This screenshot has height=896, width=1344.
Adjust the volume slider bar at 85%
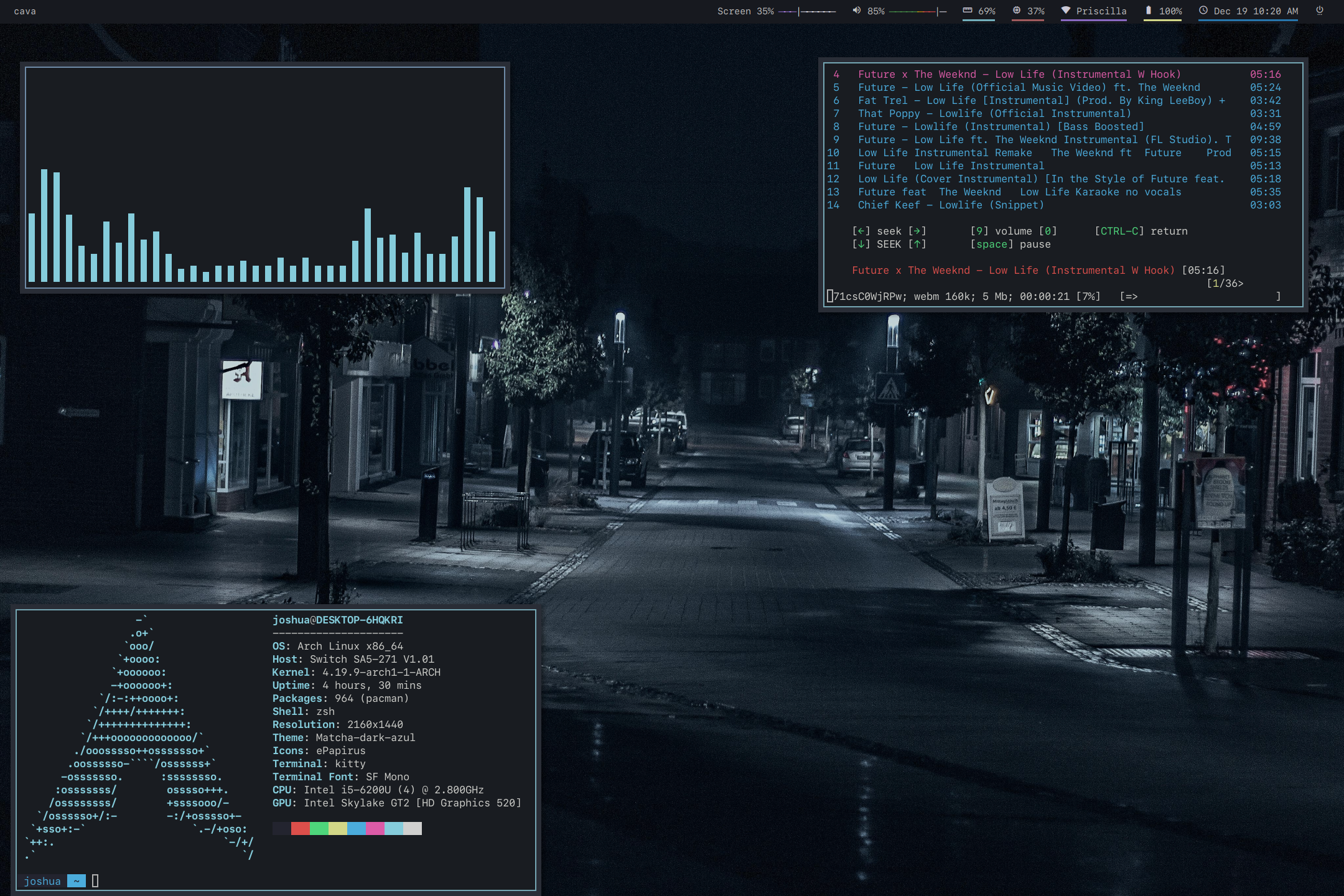coord(918,11)
